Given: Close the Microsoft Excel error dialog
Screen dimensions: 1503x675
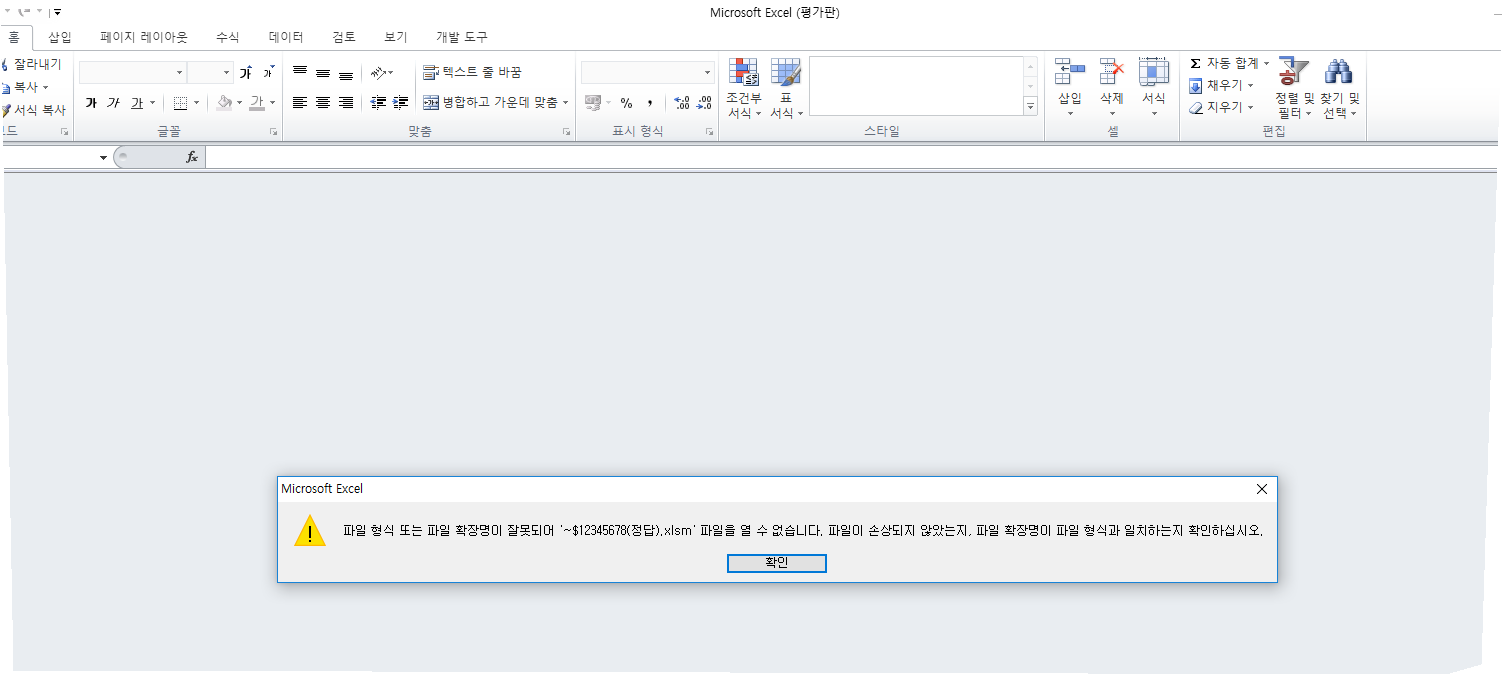Looking at the screenshot, I should (1261, 489).
